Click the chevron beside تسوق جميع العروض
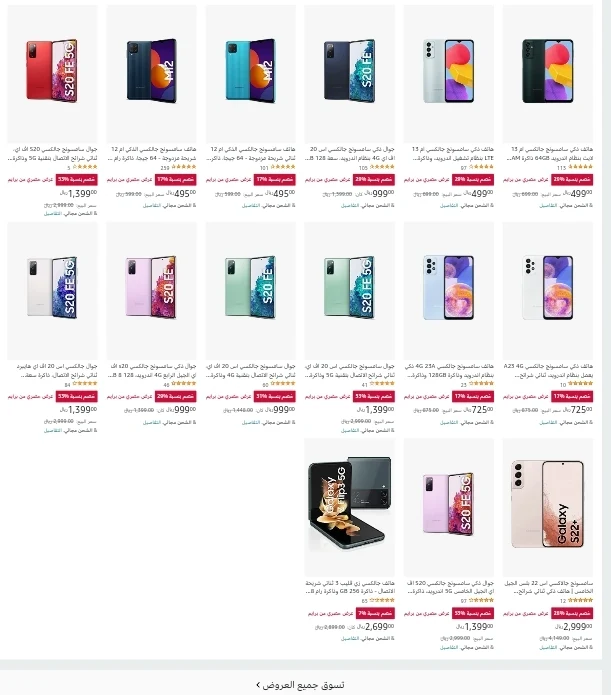Screen dimensions: 611x695 point(258,685)
